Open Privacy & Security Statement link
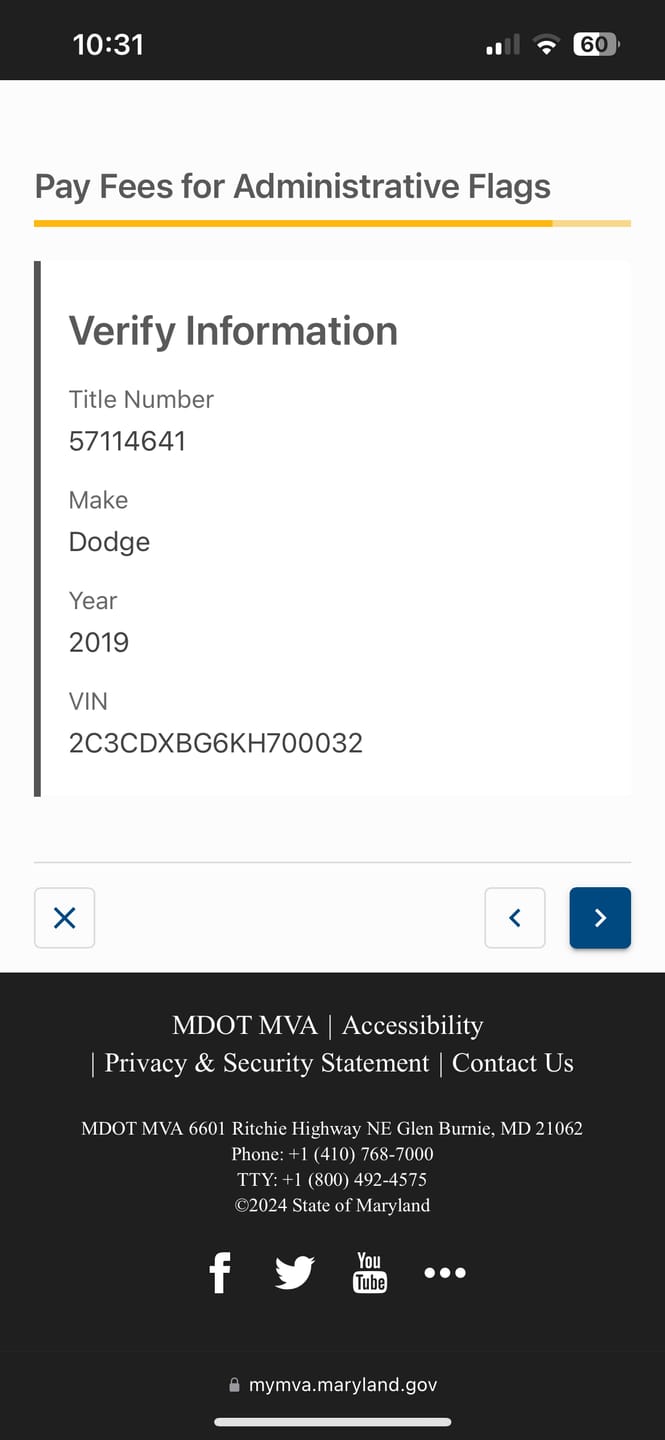The height and width of the screenshot is (1440, 665). [267, 1063]
